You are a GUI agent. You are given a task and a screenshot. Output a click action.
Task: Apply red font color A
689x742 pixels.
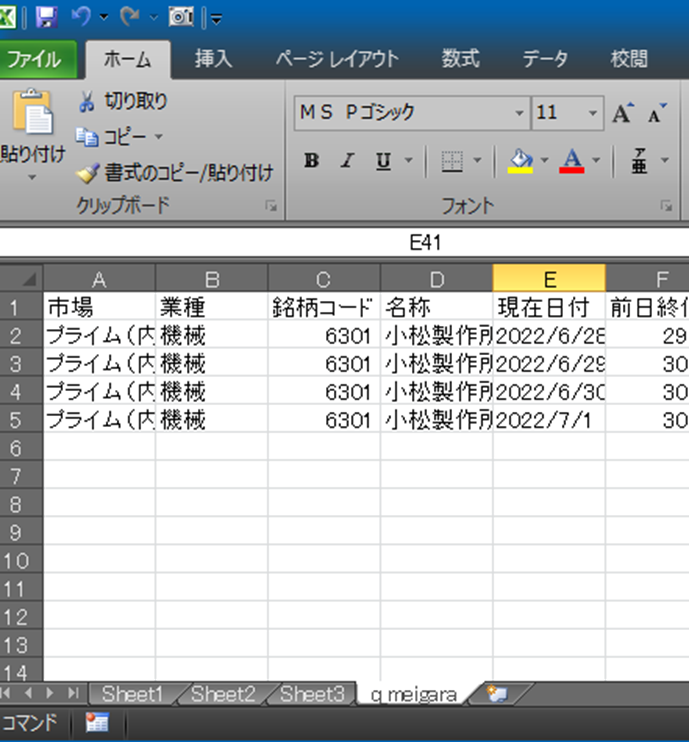572,161
